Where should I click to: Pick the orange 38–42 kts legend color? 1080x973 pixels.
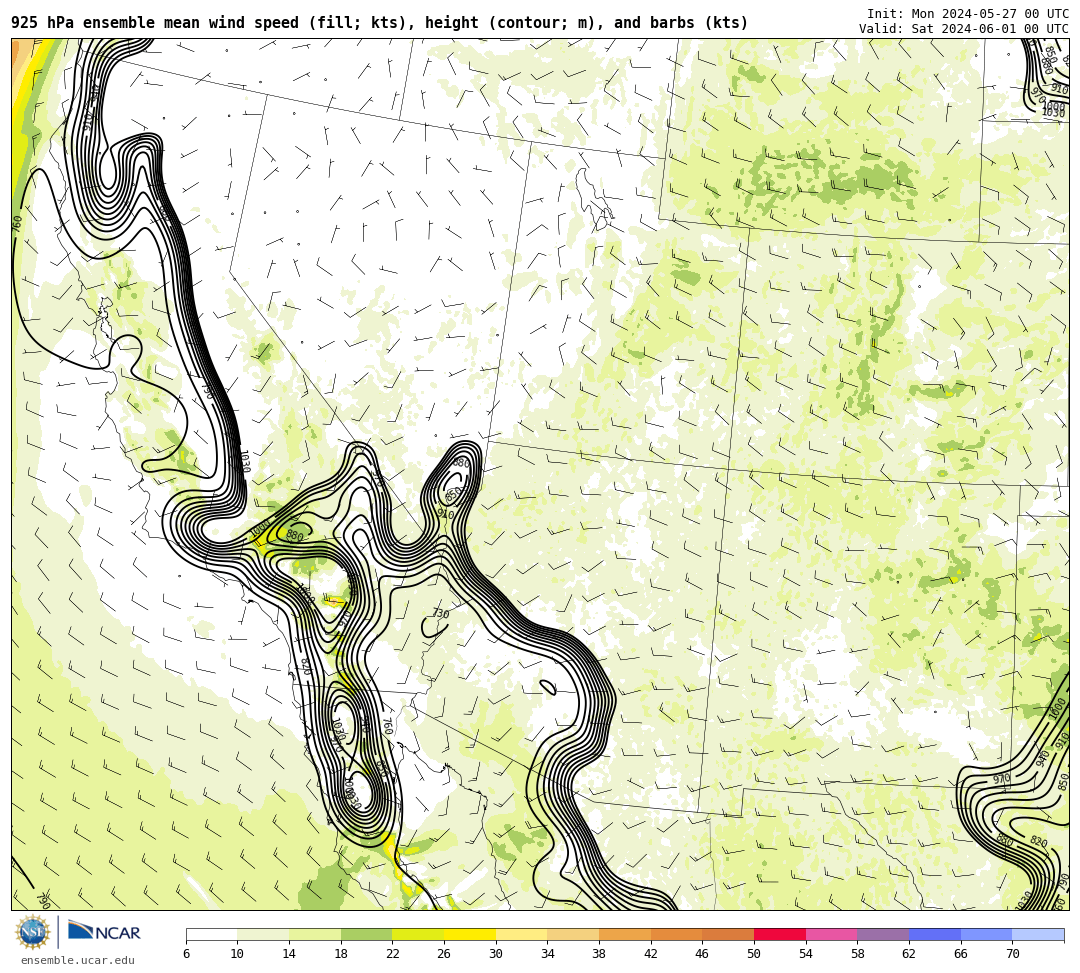click(625, 935)
